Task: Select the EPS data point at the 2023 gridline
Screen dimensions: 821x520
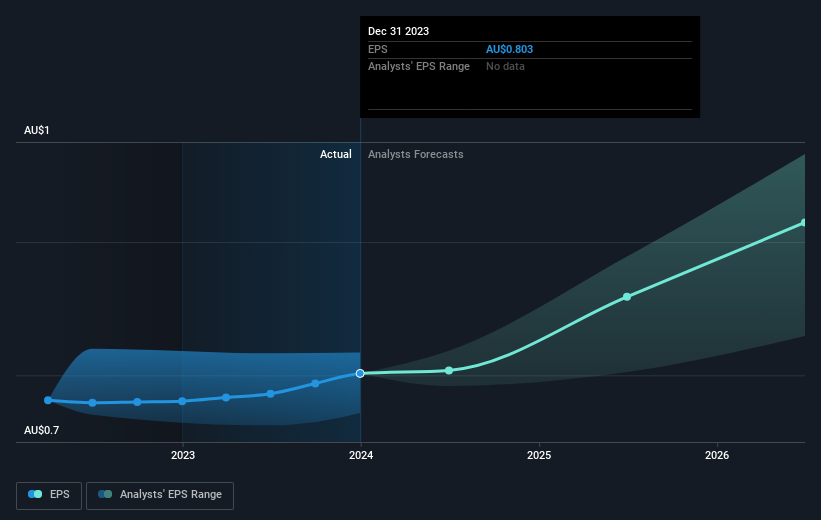Action: [x=182, y=402]
